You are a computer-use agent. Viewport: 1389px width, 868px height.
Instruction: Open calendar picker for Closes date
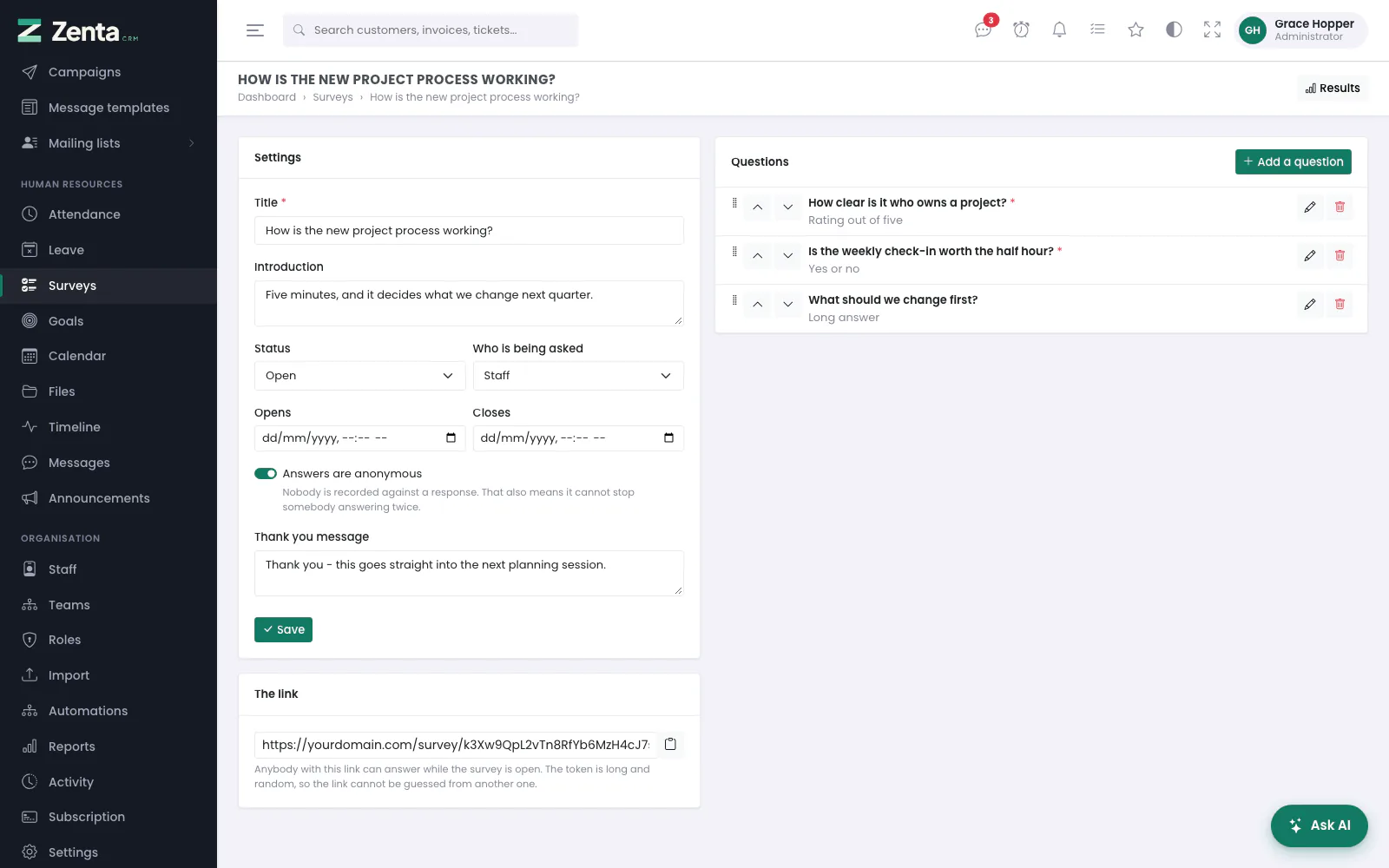[x=668, y=437]
